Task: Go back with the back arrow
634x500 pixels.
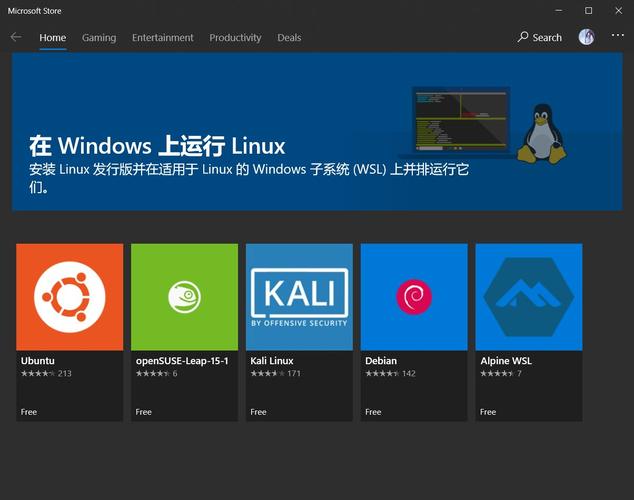Action: coord(16,37)
